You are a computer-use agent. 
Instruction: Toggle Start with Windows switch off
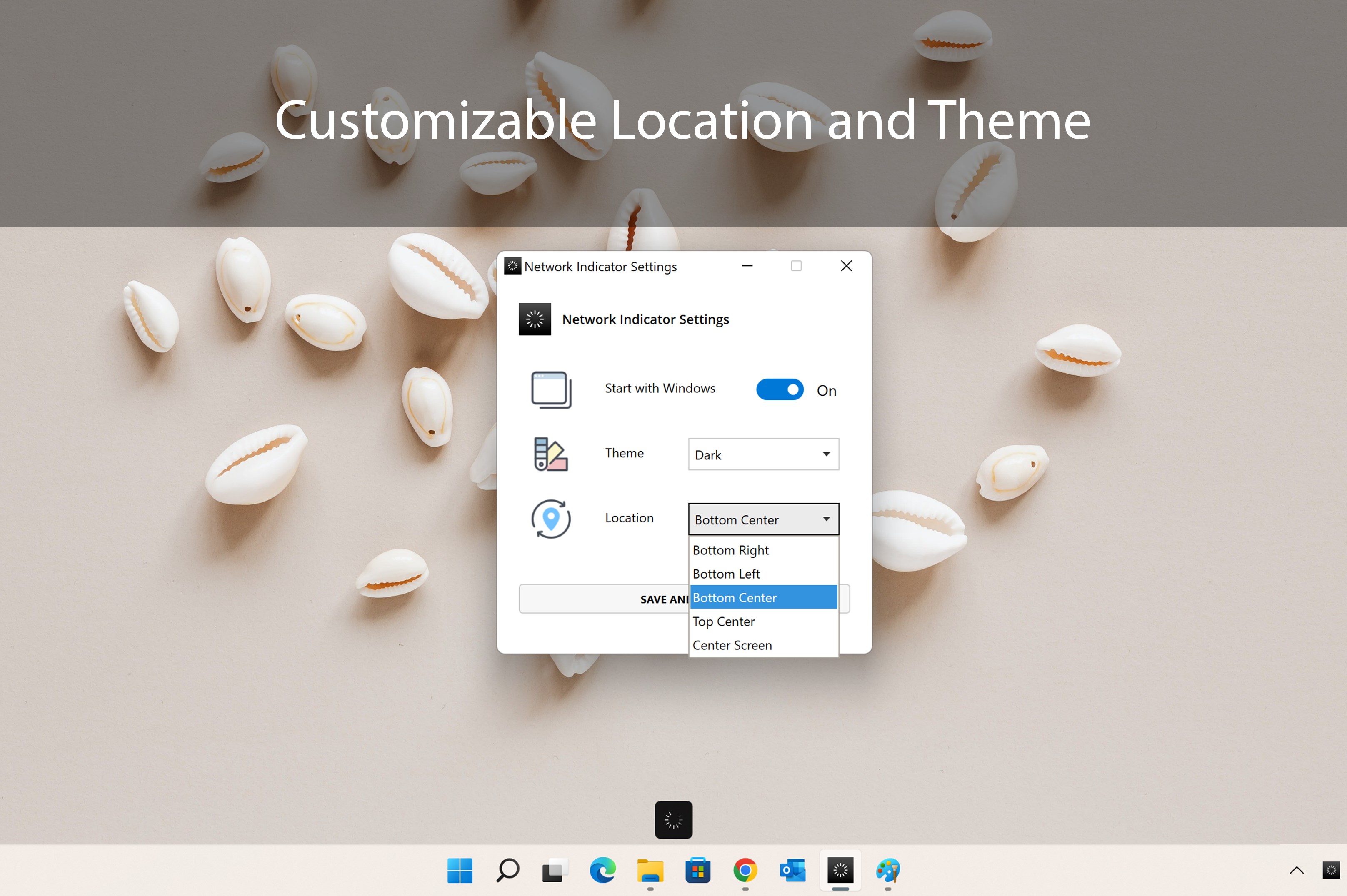coord(780,390)
